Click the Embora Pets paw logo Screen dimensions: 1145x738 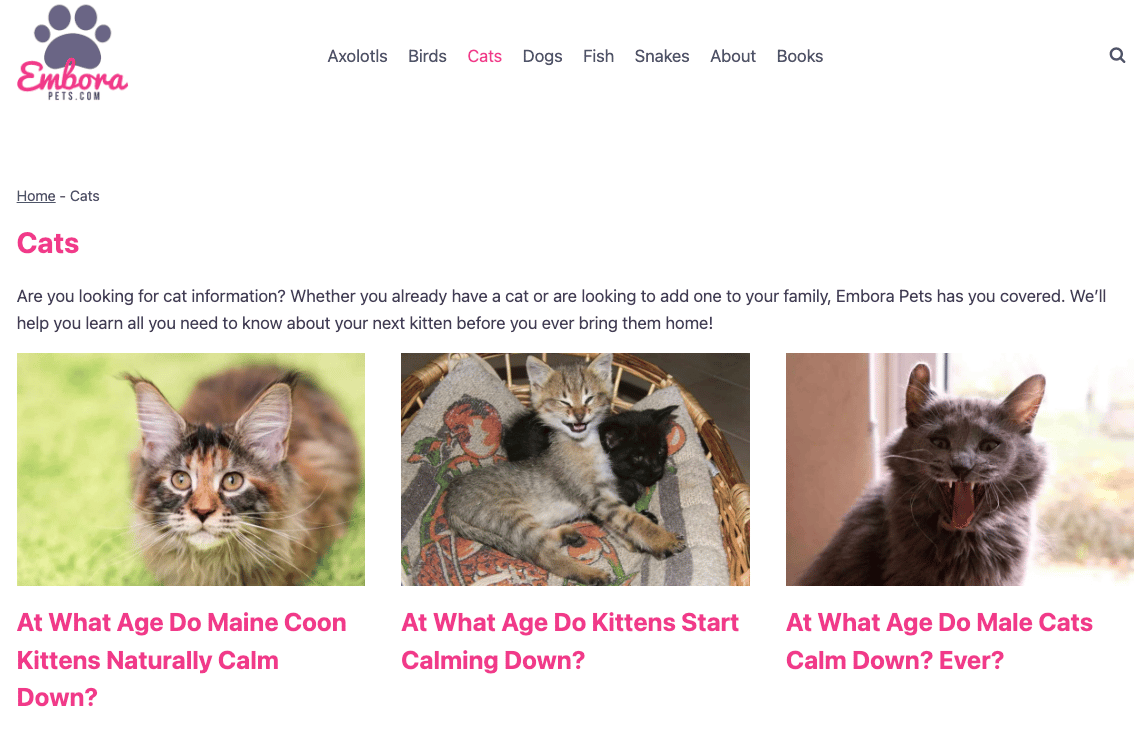click(72, 52)
